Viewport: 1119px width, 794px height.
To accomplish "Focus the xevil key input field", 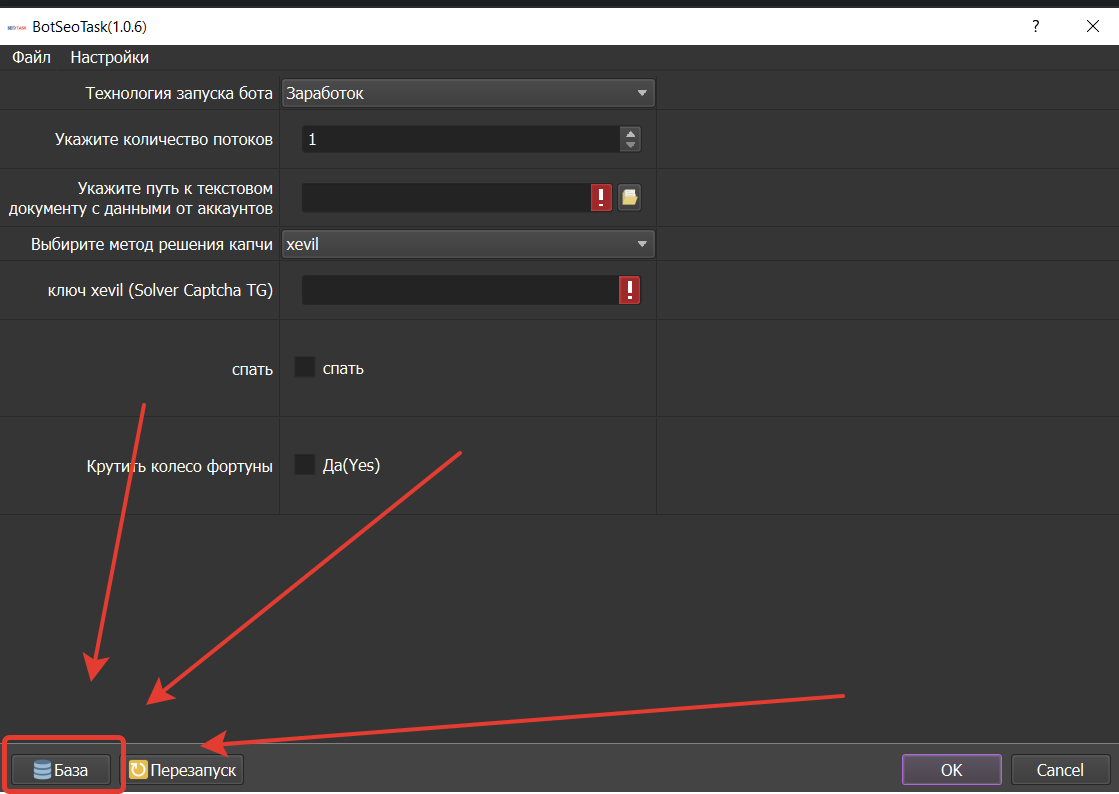I will click(x=460, y=290).
